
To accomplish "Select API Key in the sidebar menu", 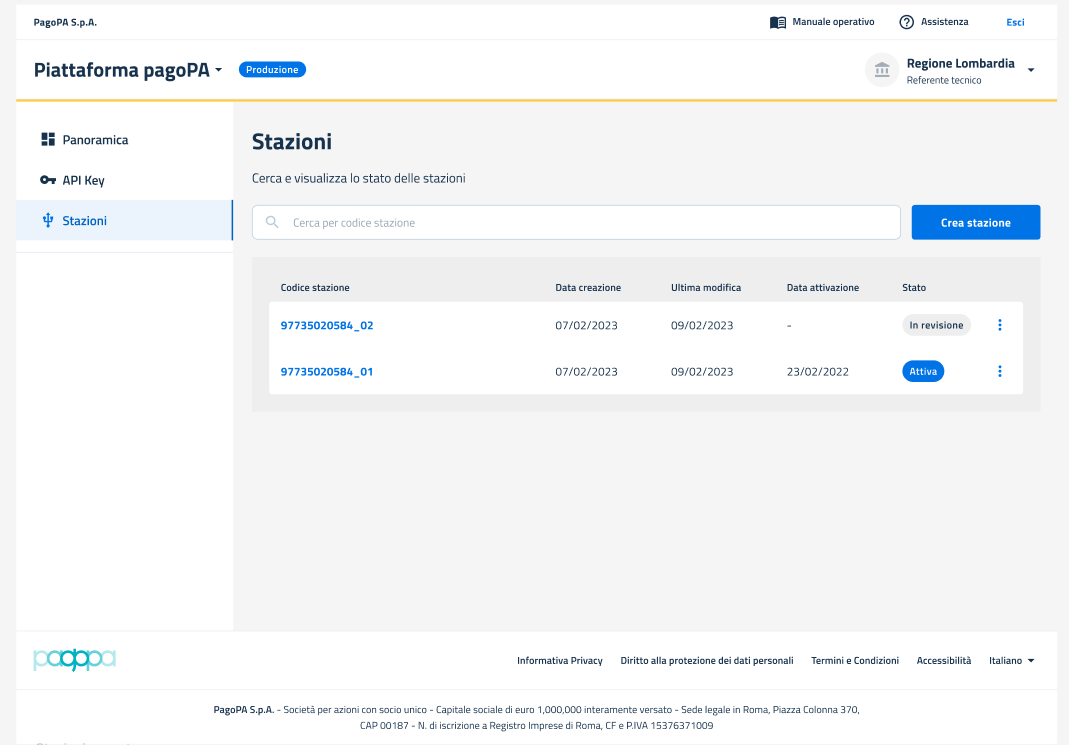I will click(x=84, y=181).
